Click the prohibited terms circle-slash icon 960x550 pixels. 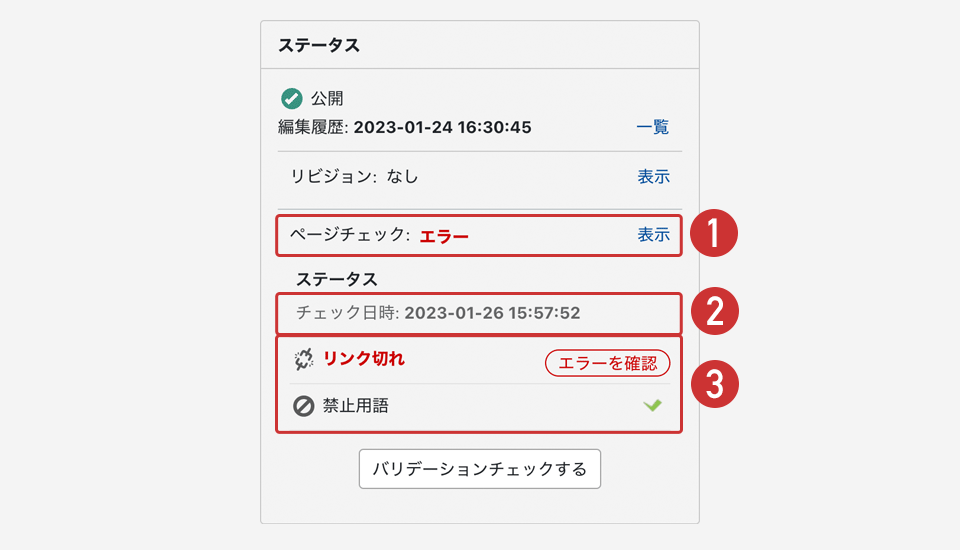pyautogui.click(x=304, y=406)
